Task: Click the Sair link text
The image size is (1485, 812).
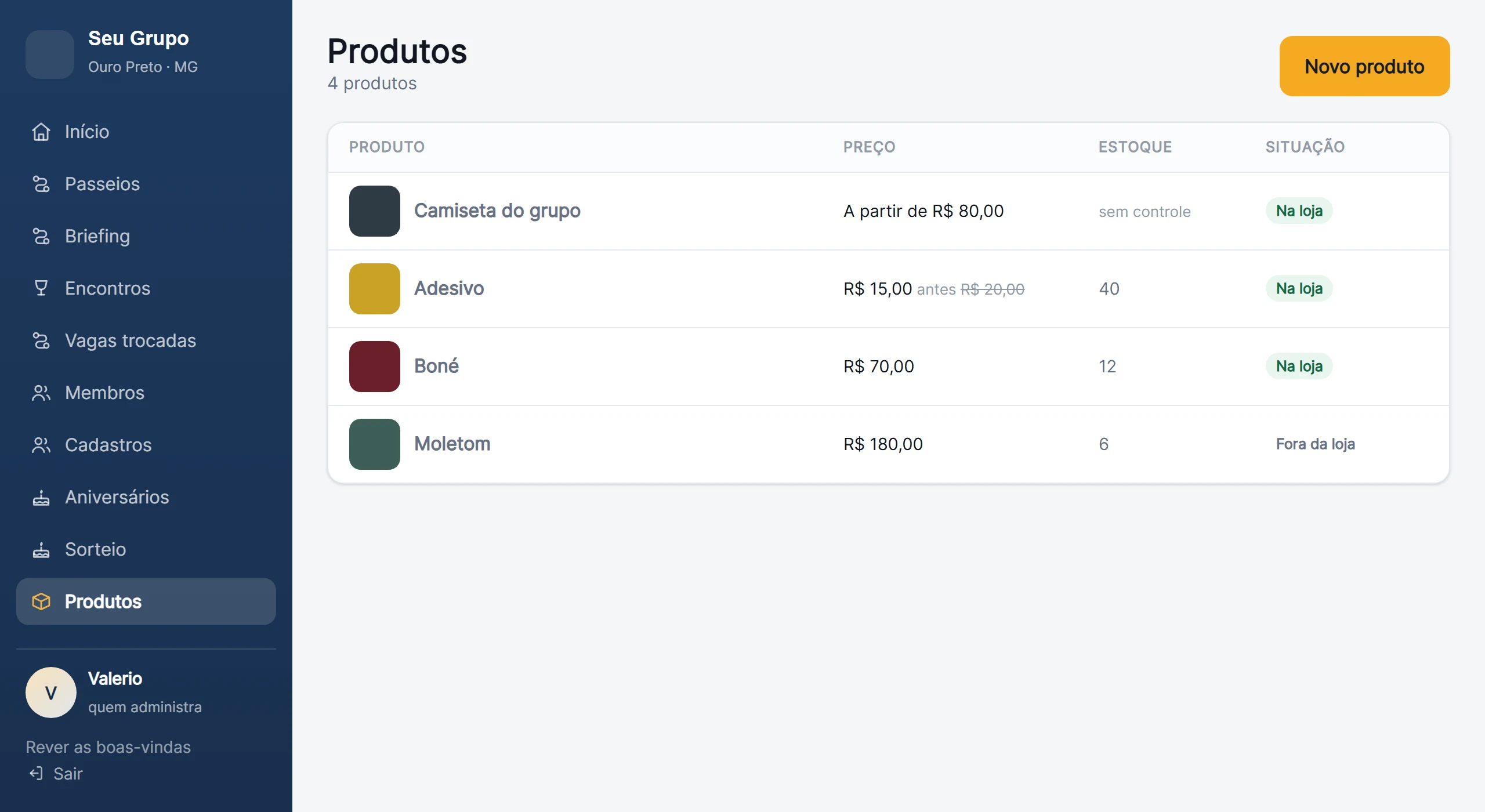Action: click(x=68, y=774)
